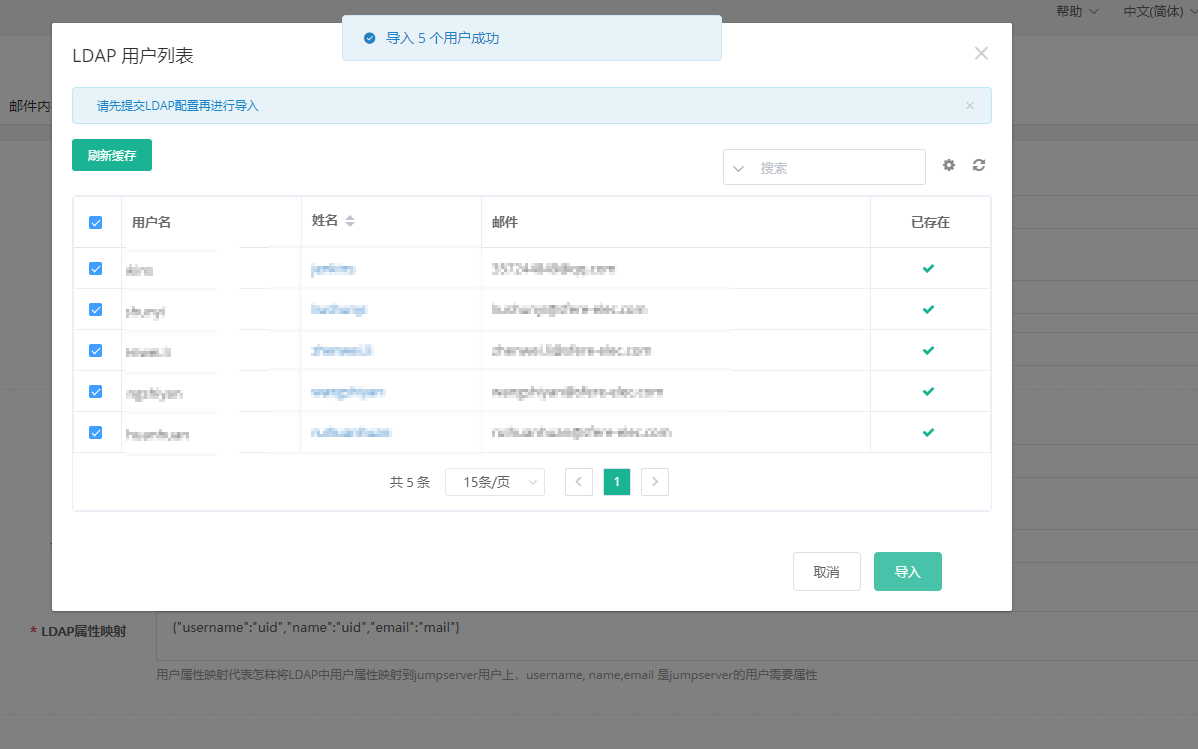The height and width of the screenshot is (749, 1198).
Task: Open settings via the gear icon
Action: pyautogui.click(x=948, y=165)
